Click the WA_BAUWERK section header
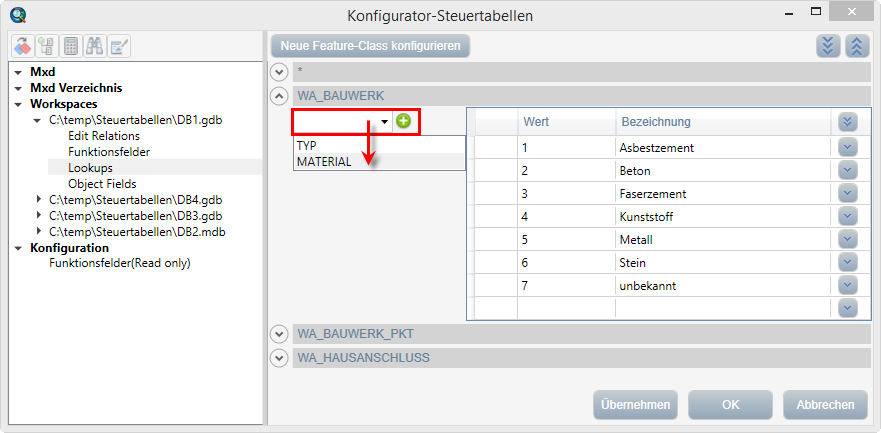The image size is (881, 433). pos(581,96)
